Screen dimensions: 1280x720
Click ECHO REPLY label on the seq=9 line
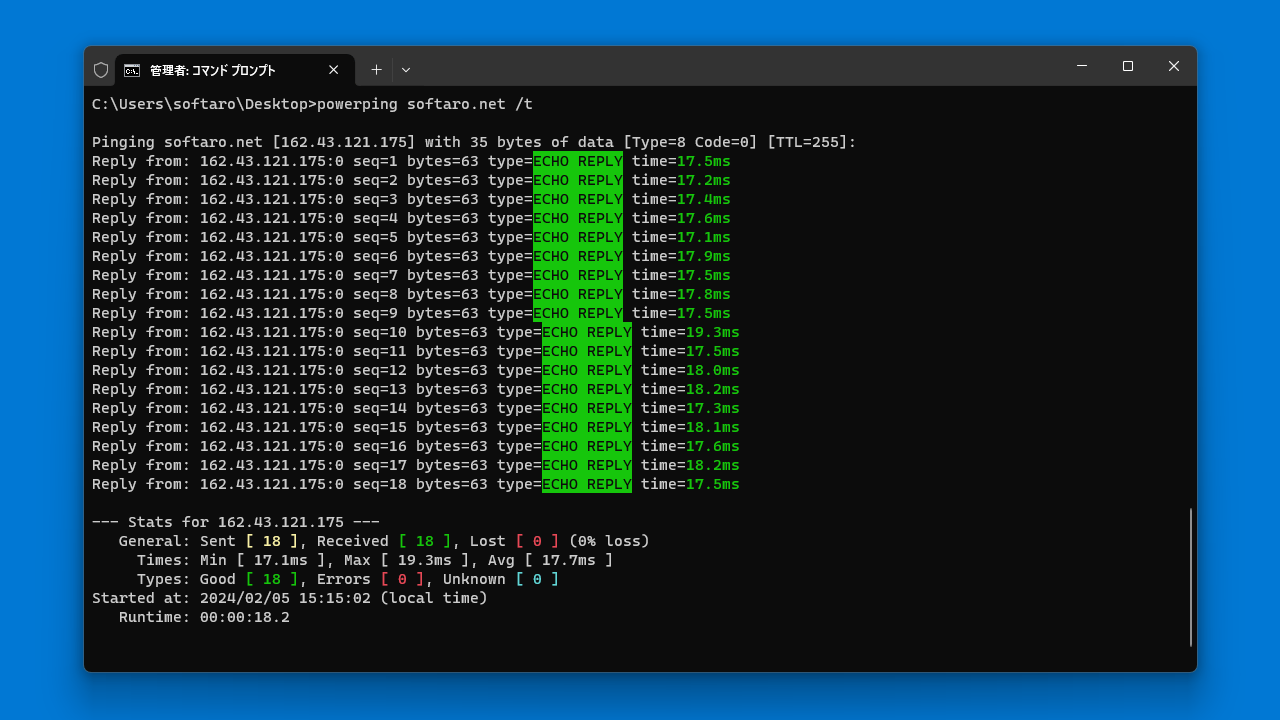click(x=578, y=313)
